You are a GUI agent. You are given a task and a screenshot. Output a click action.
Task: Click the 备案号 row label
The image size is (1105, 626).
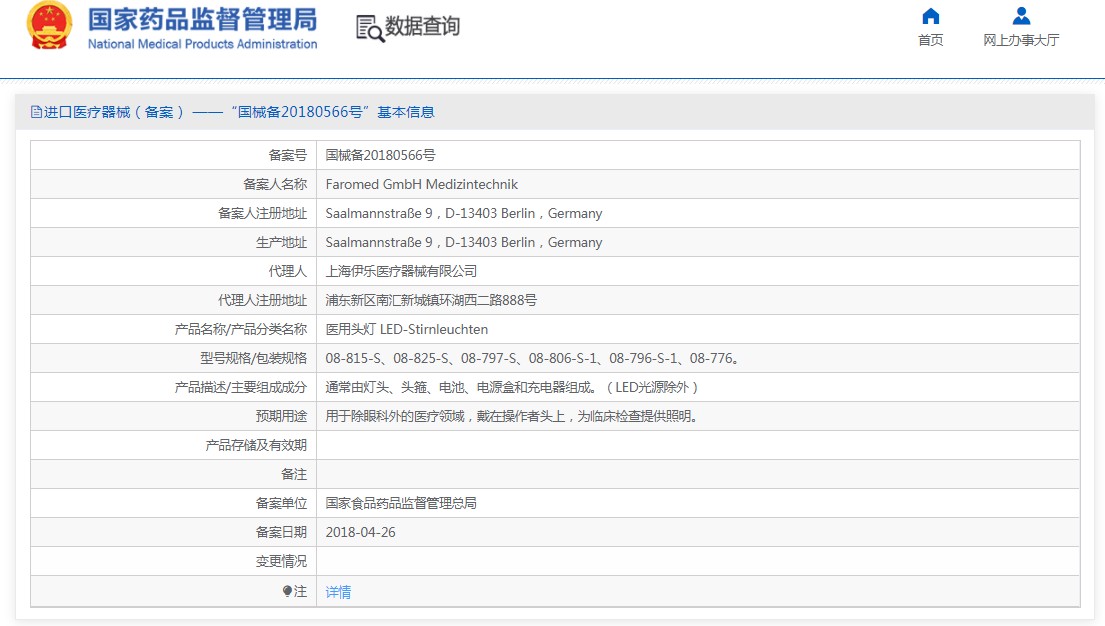288,155
